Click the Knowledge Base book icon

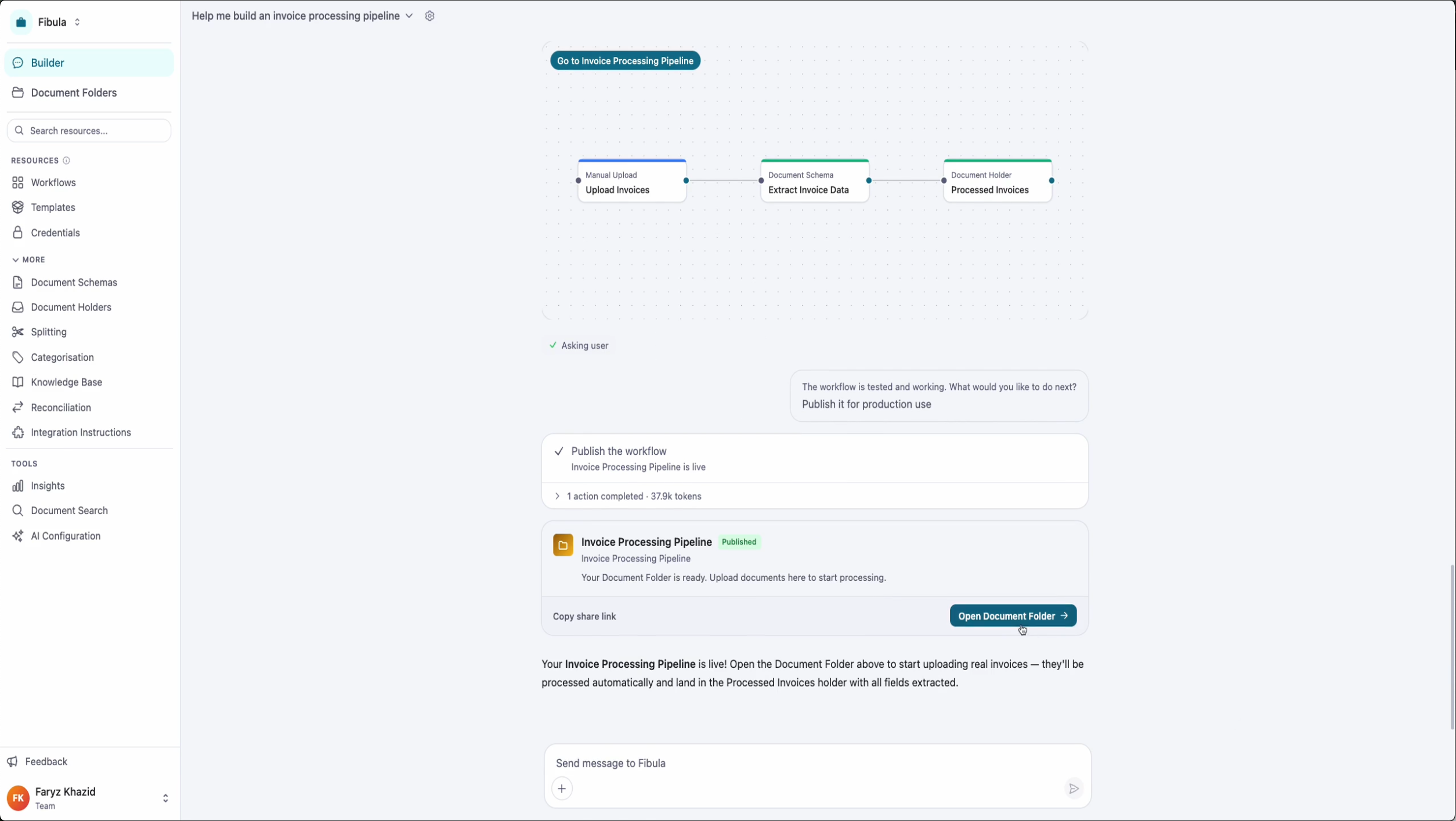(x=18, y=382)
